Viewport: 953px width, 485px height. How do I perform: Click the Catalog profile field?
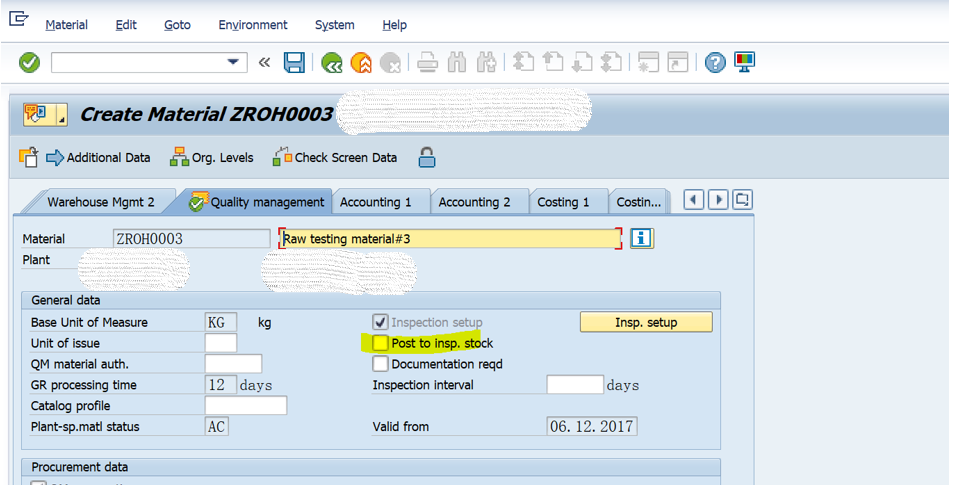tap(246, 405)
